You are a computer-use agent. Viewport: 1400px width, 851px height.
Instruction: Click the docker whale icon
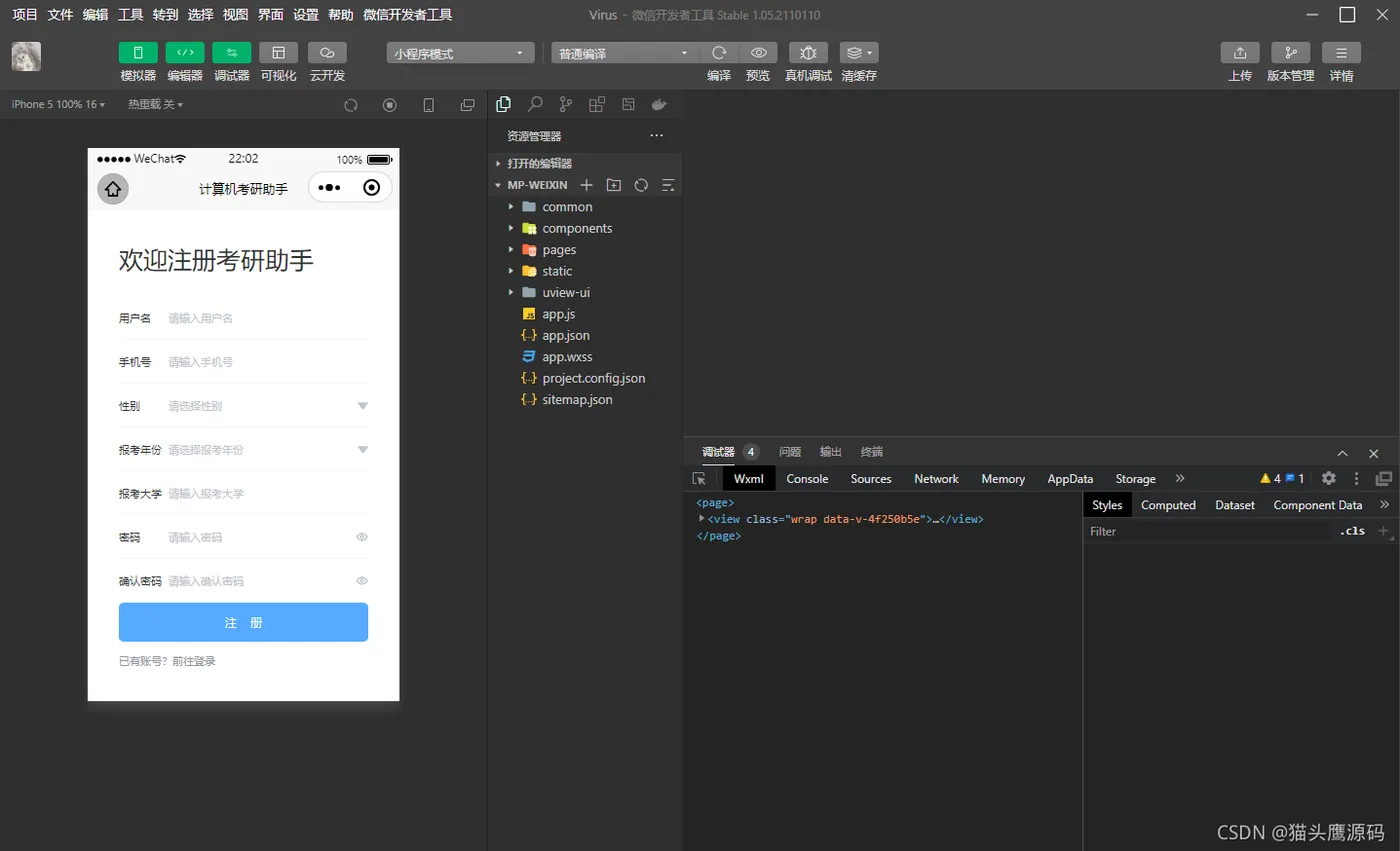coord(658,104)
